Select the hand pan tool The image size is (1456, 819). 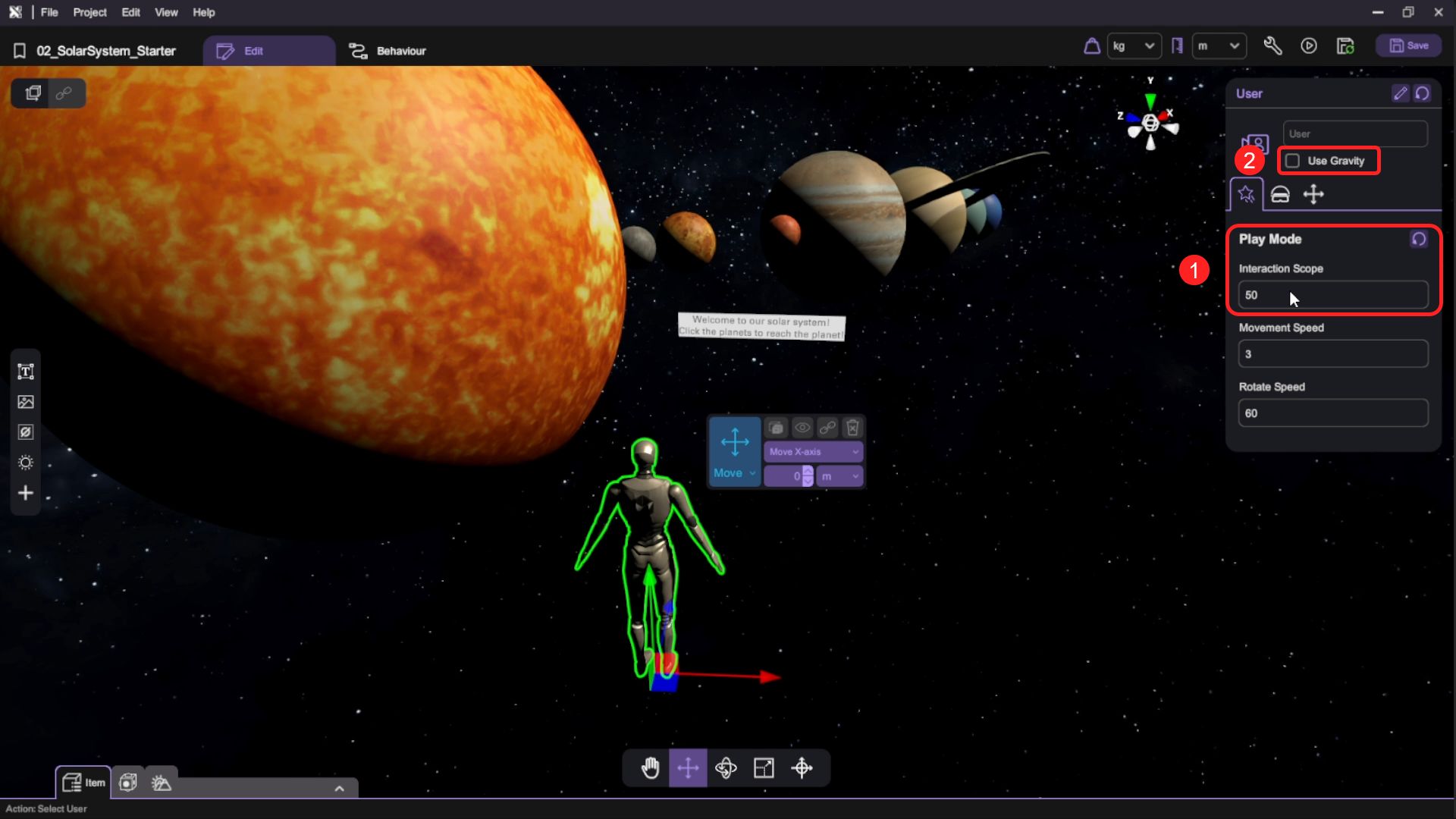point(650,768)
